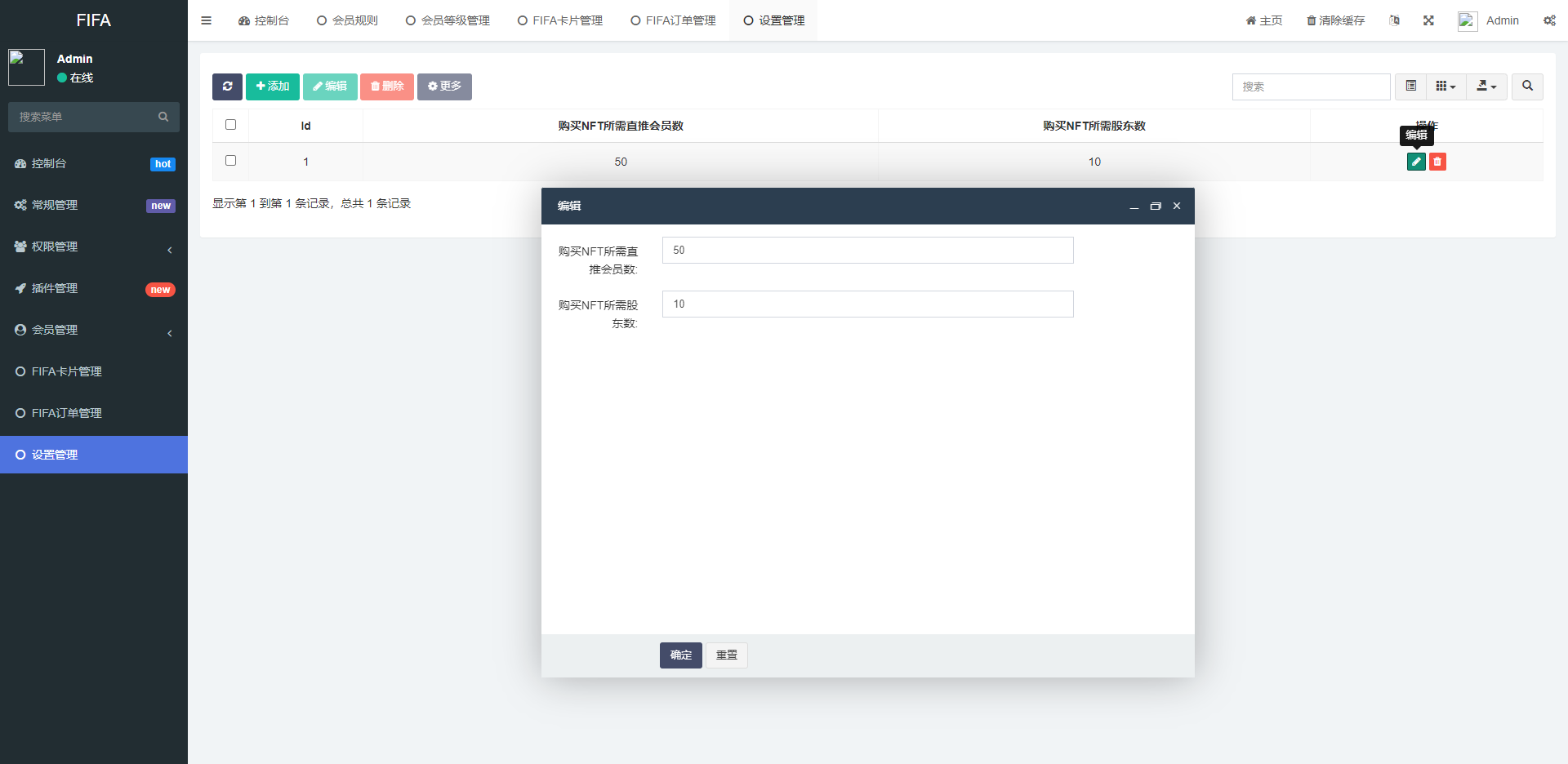Click the red delete trash icon in operations column
Viewport: 1568px width, 764px height.
[x=1437, y=162]
